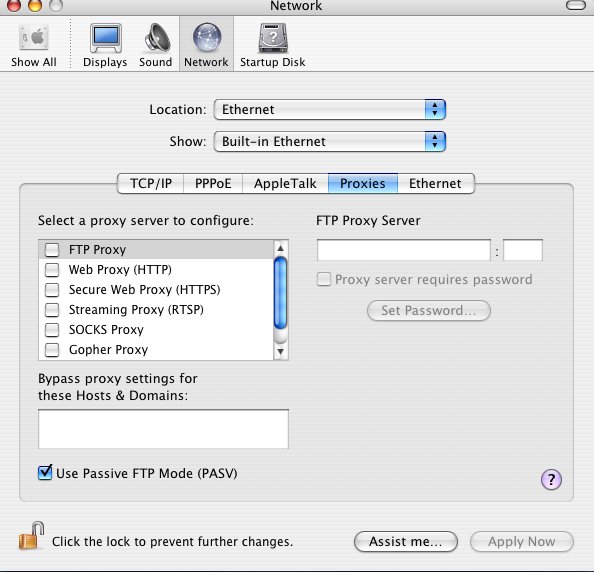Open help with the purple question mark
This screenshot has width=594, height=572.
pos(551,480)
